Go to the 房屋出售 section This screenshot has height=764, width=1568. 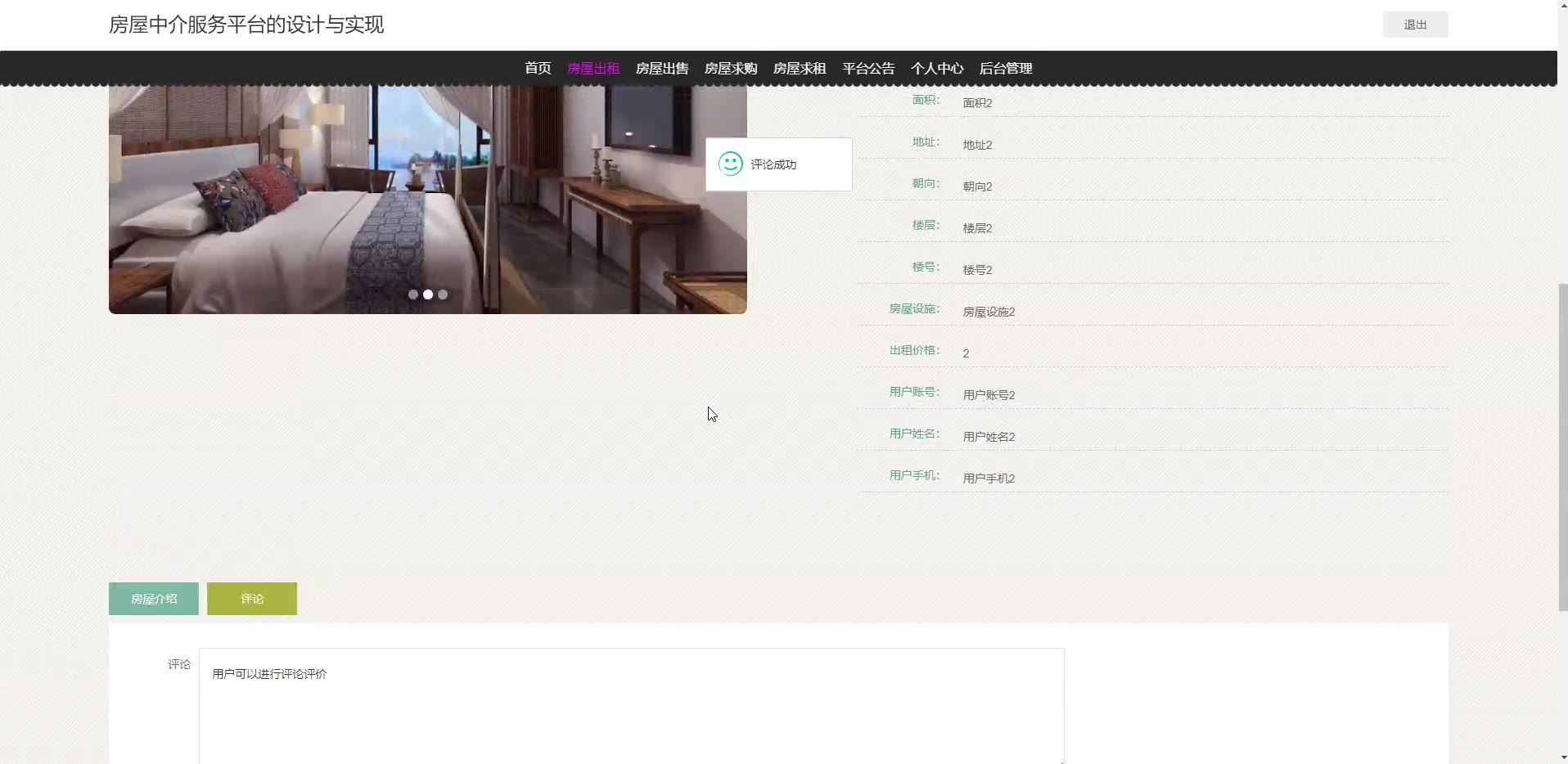pos(662,69)
